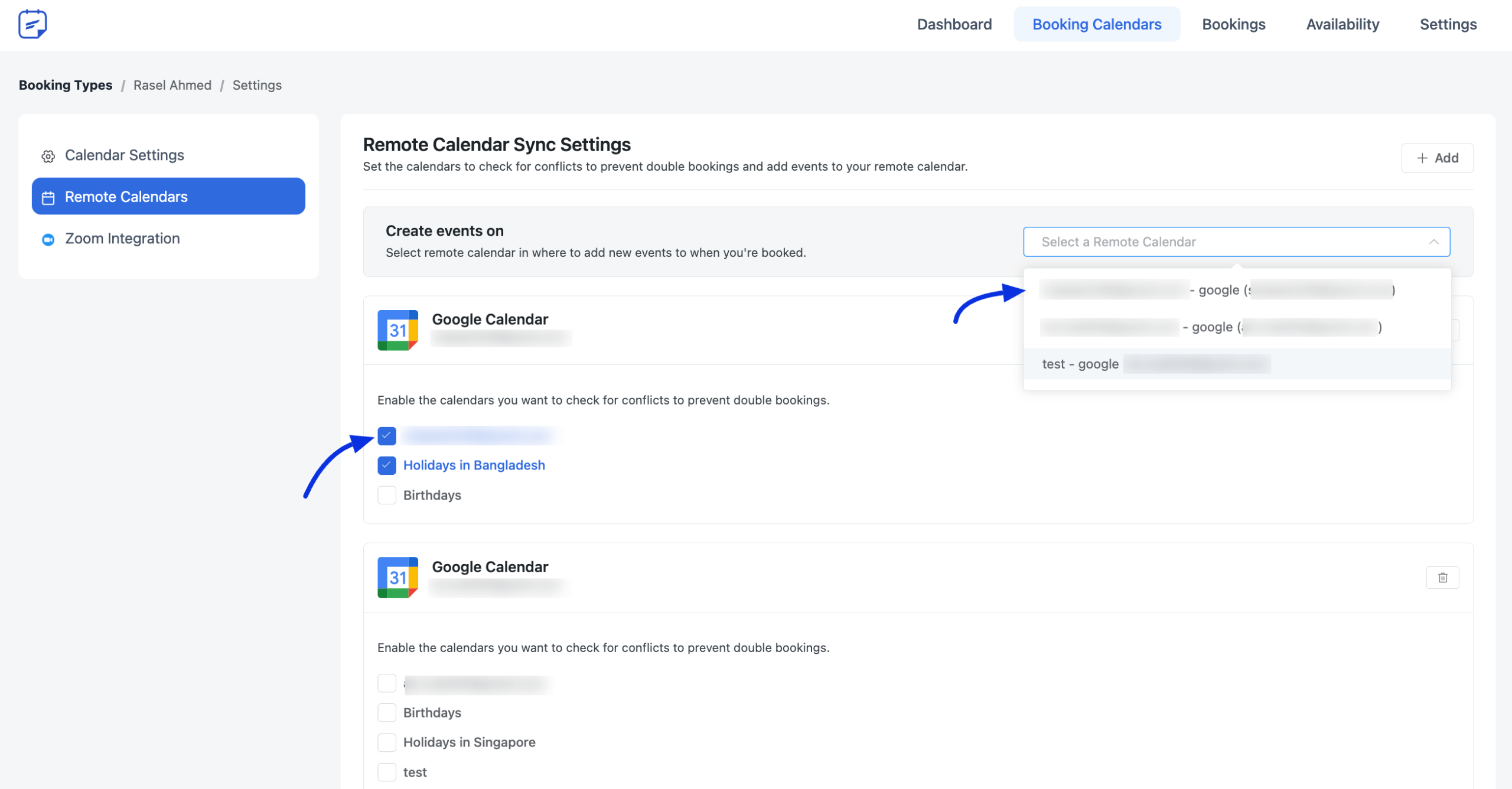
Task: Switch to Booking Calendars tab
Action: (x=1097, y=24)
